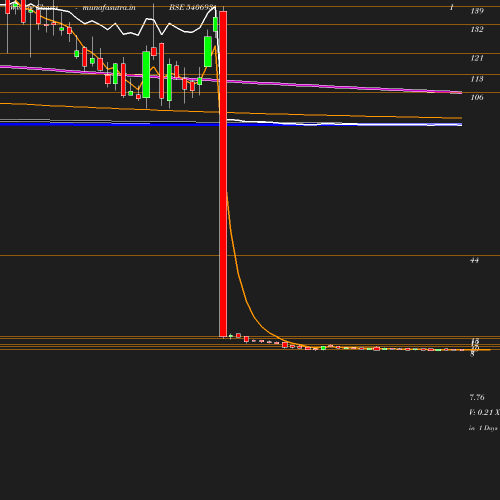500x500 pixels.
Task: Click the V: 0.21 X volume text
Action: pos(484,412)
